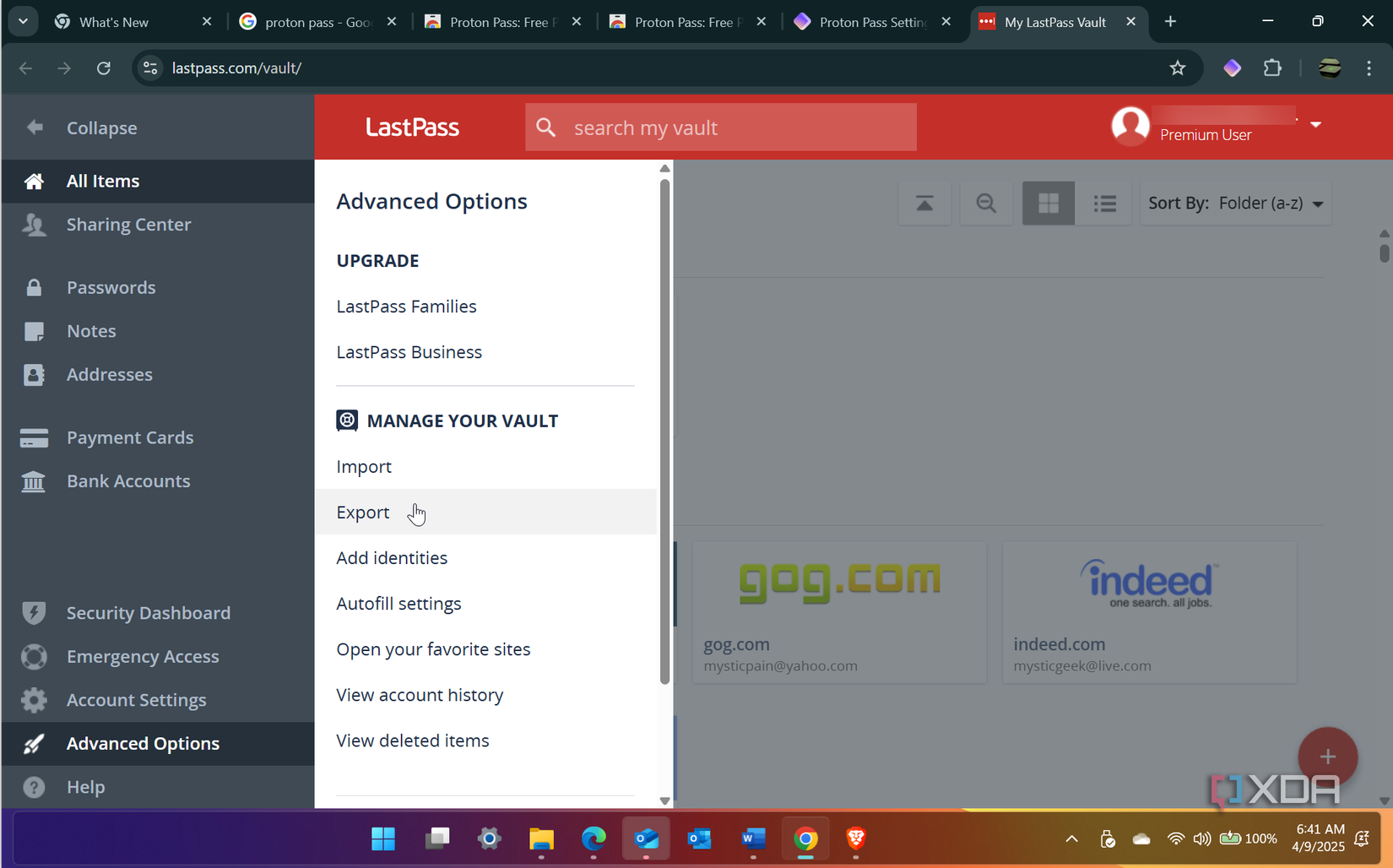The image size is (1393, 868).
Task: Click the jump-to-top icon in the toolbar
Action: [924, 203]
